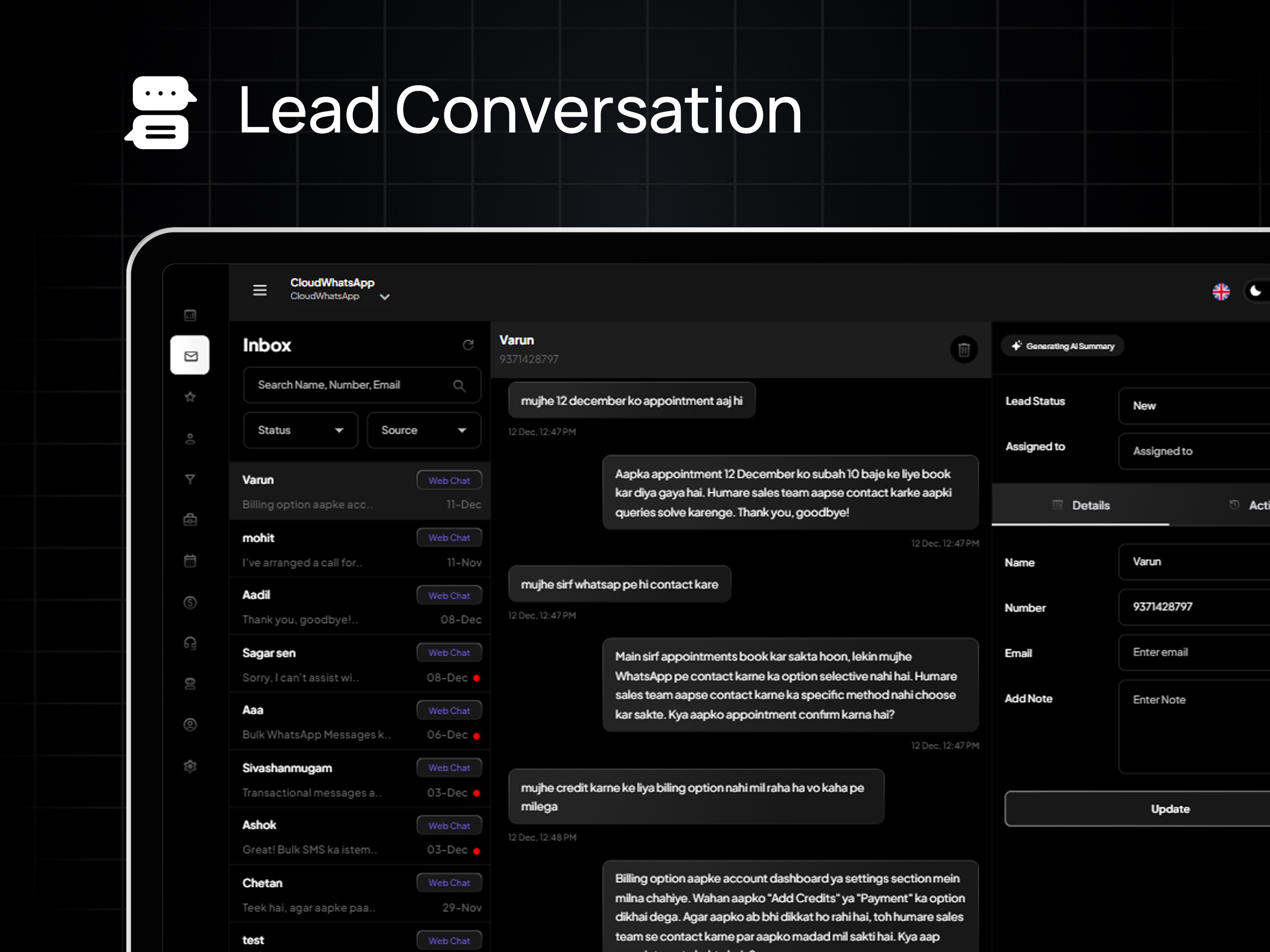The image size is (1270, 952).
Task: Click the 11-Nov date on mohit's row
Action: pos(464,563)
